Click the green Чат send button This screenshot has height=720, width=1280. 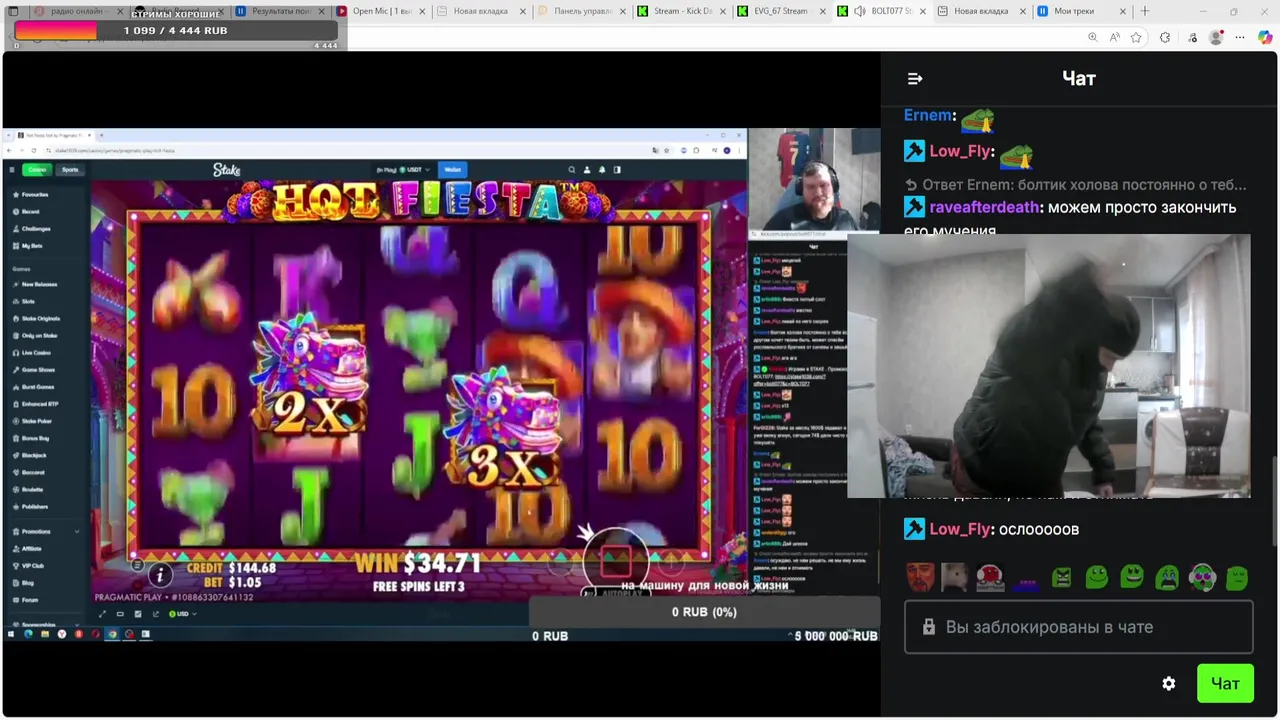pyautogui.click(x=1225, y=684)
